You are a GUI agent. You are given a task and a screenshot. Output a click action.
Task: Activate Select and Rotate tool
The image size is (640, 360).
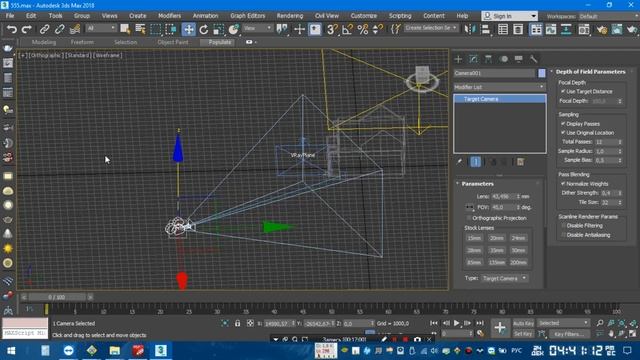click(203, 29)
